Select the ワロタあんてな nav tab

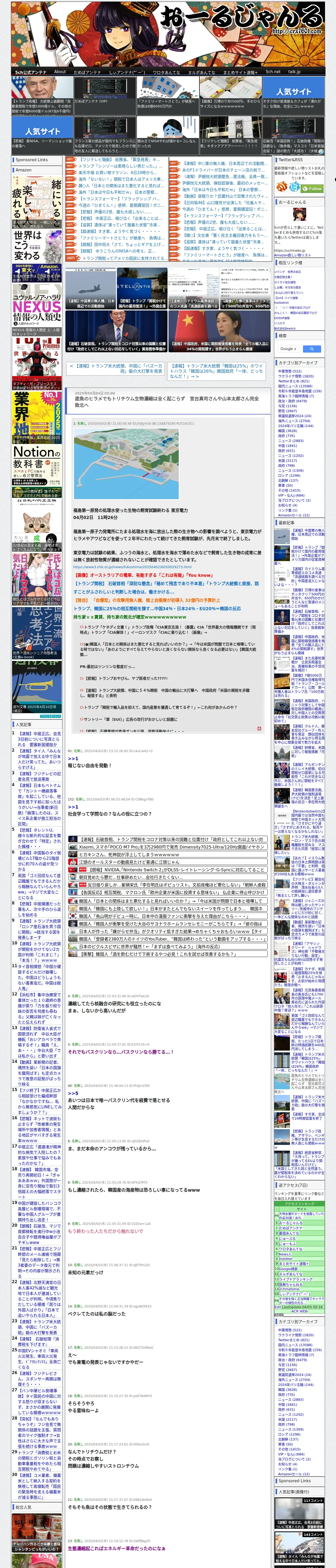click(x=166, y=72)
